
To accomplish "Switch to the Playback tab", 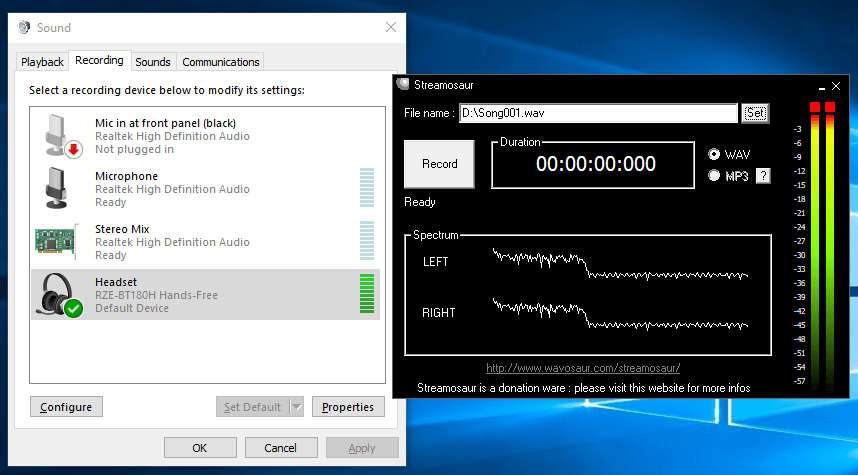I will pyautogui.click(x=42, y=62).
